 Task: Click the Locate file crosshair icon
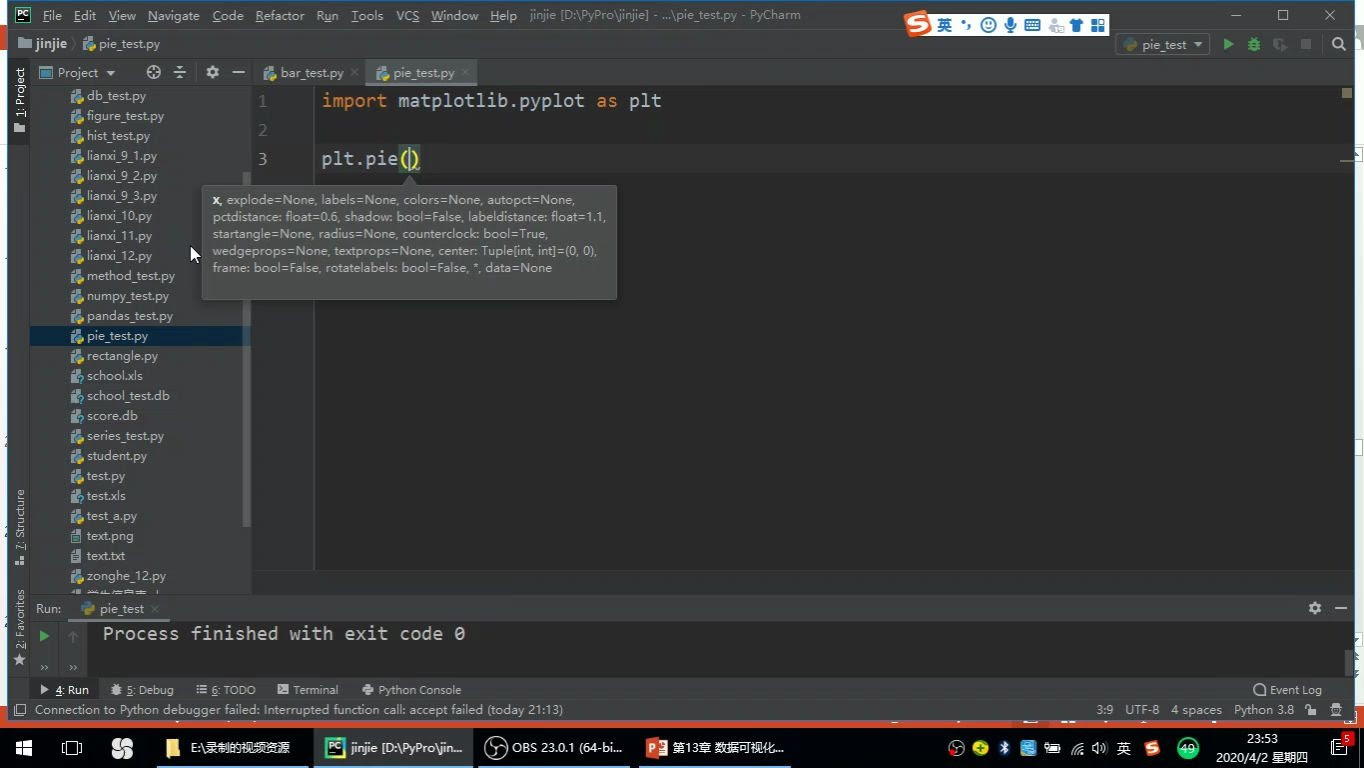(x=153, y=72)
